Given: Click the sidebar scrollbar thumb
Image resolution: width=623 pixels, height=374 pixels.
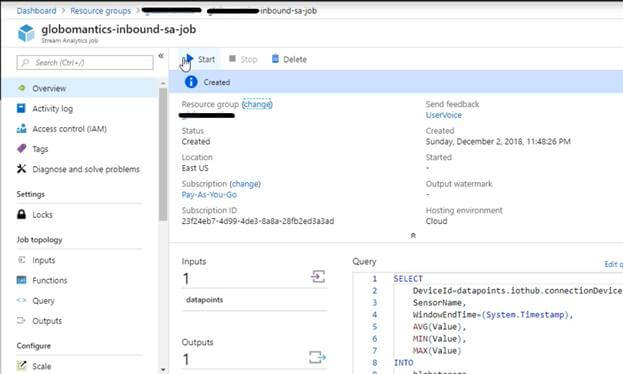Looking at the screenshot, I should coord(163,154).
